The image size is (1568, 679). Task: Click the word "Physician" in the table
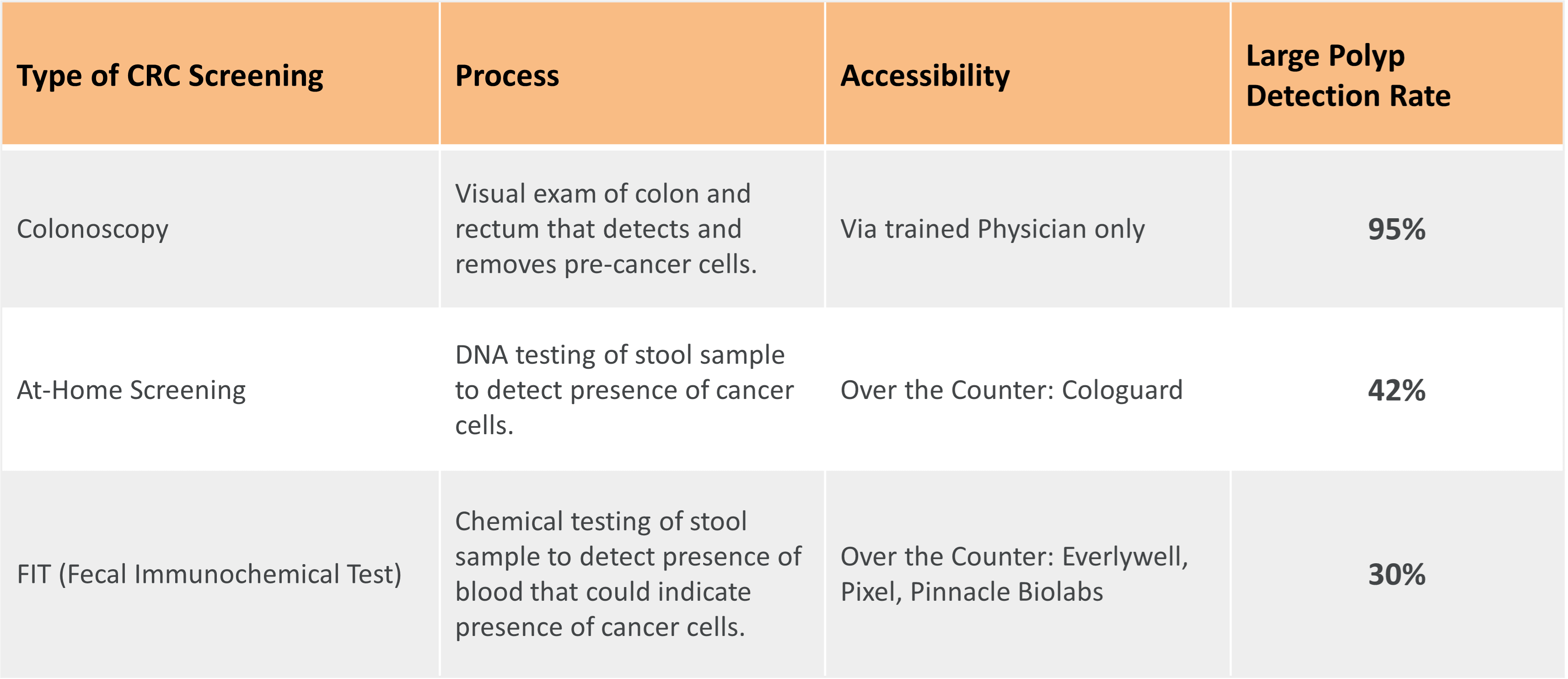pyautogui.click(x=1032, y=230)
